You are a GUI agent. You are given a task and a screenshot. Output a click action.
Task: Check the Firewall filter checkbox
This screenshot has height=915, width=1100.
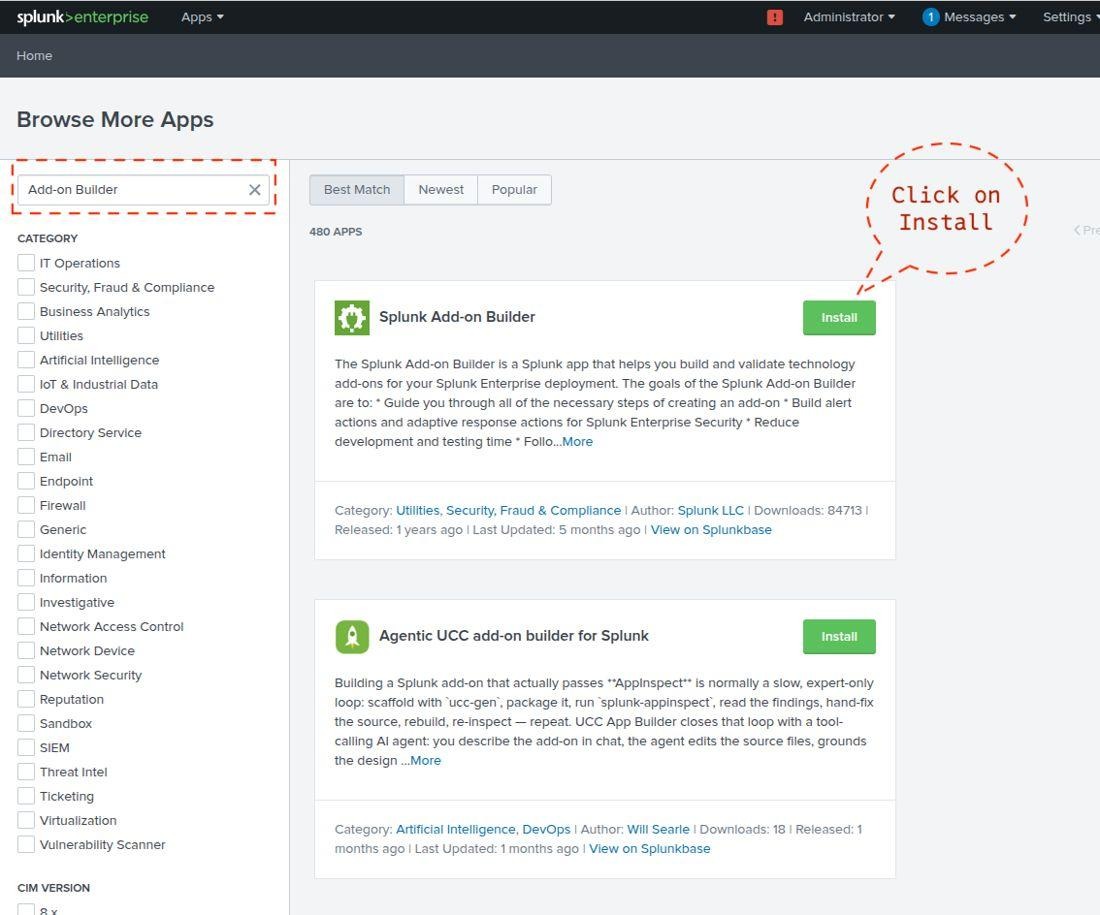[x=26, y=505]
